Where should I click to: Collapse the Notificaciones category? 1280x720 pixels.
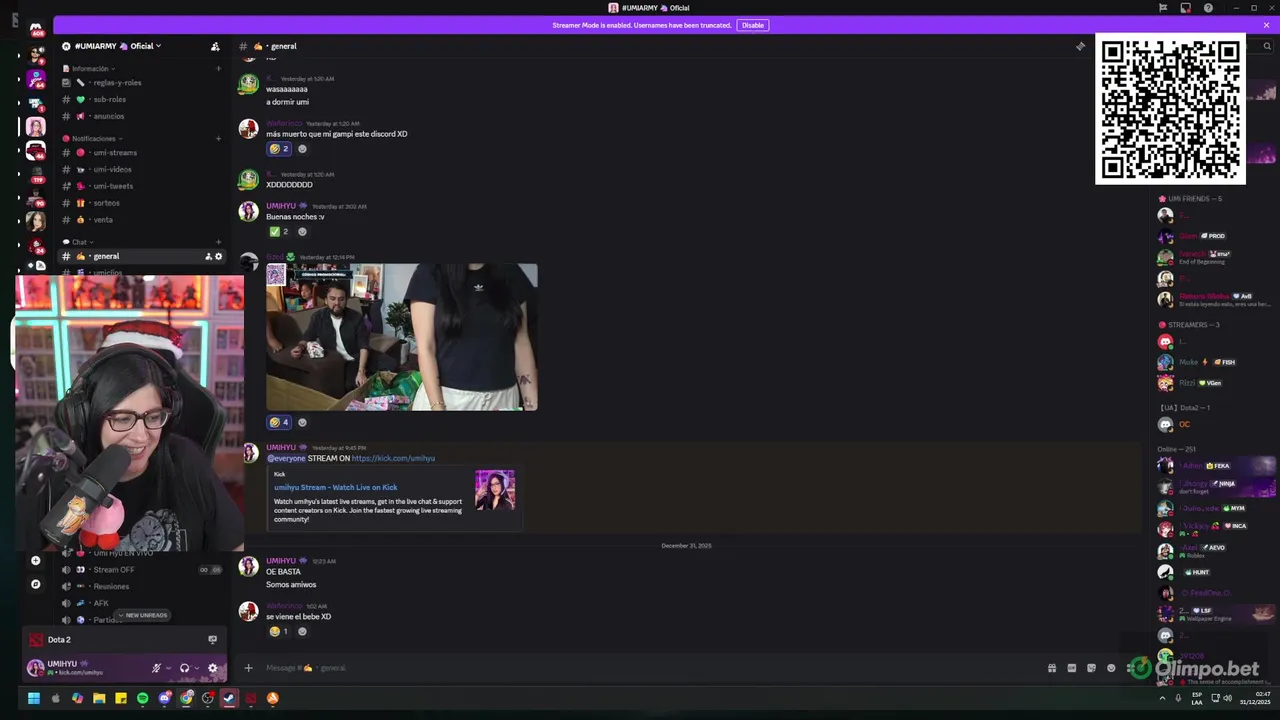tap(92, 139)
